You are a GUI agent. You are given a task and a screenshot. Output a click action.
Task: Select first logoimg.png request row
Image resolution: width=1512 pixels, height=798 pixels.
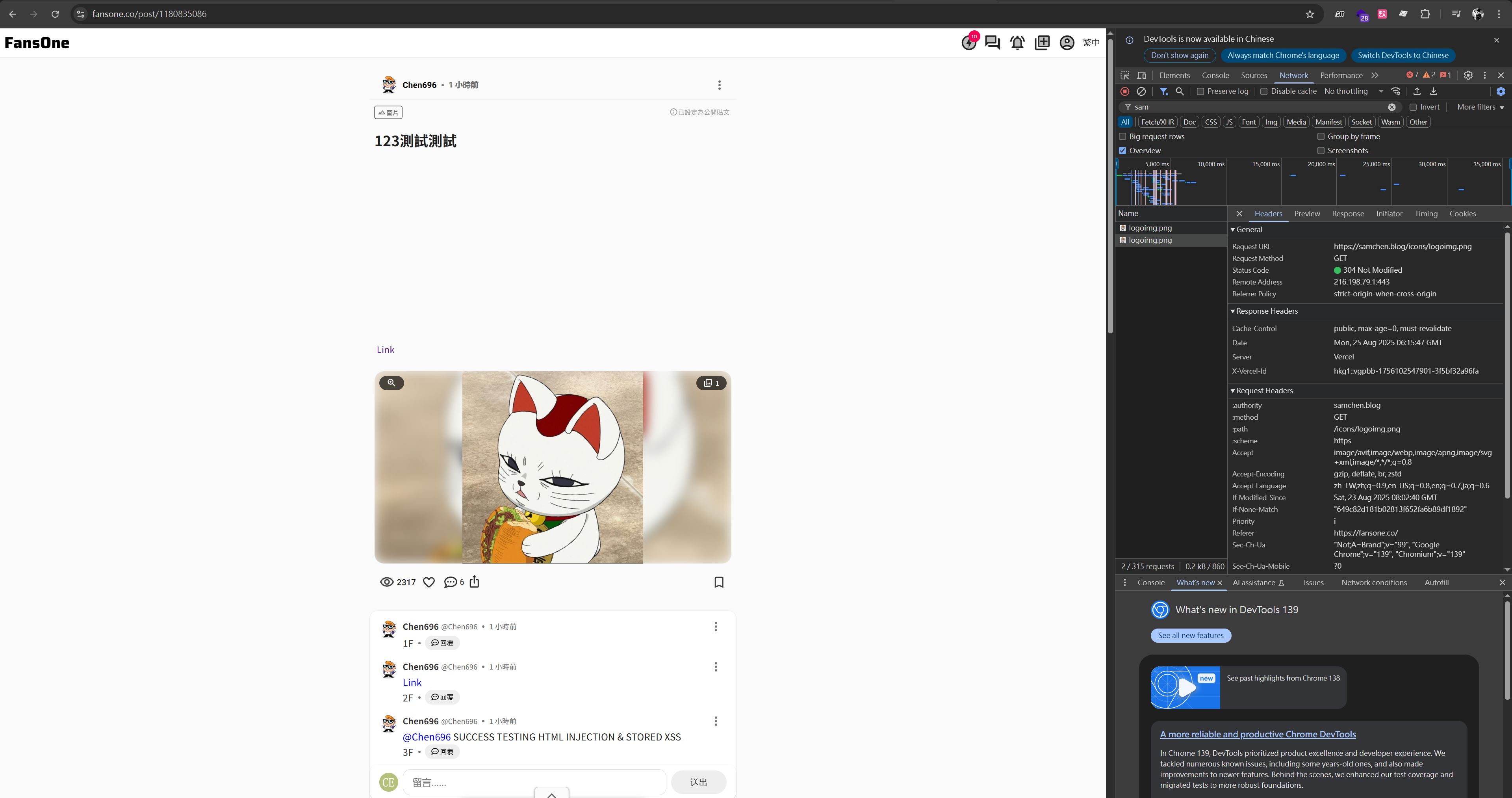click(1171, 228)
